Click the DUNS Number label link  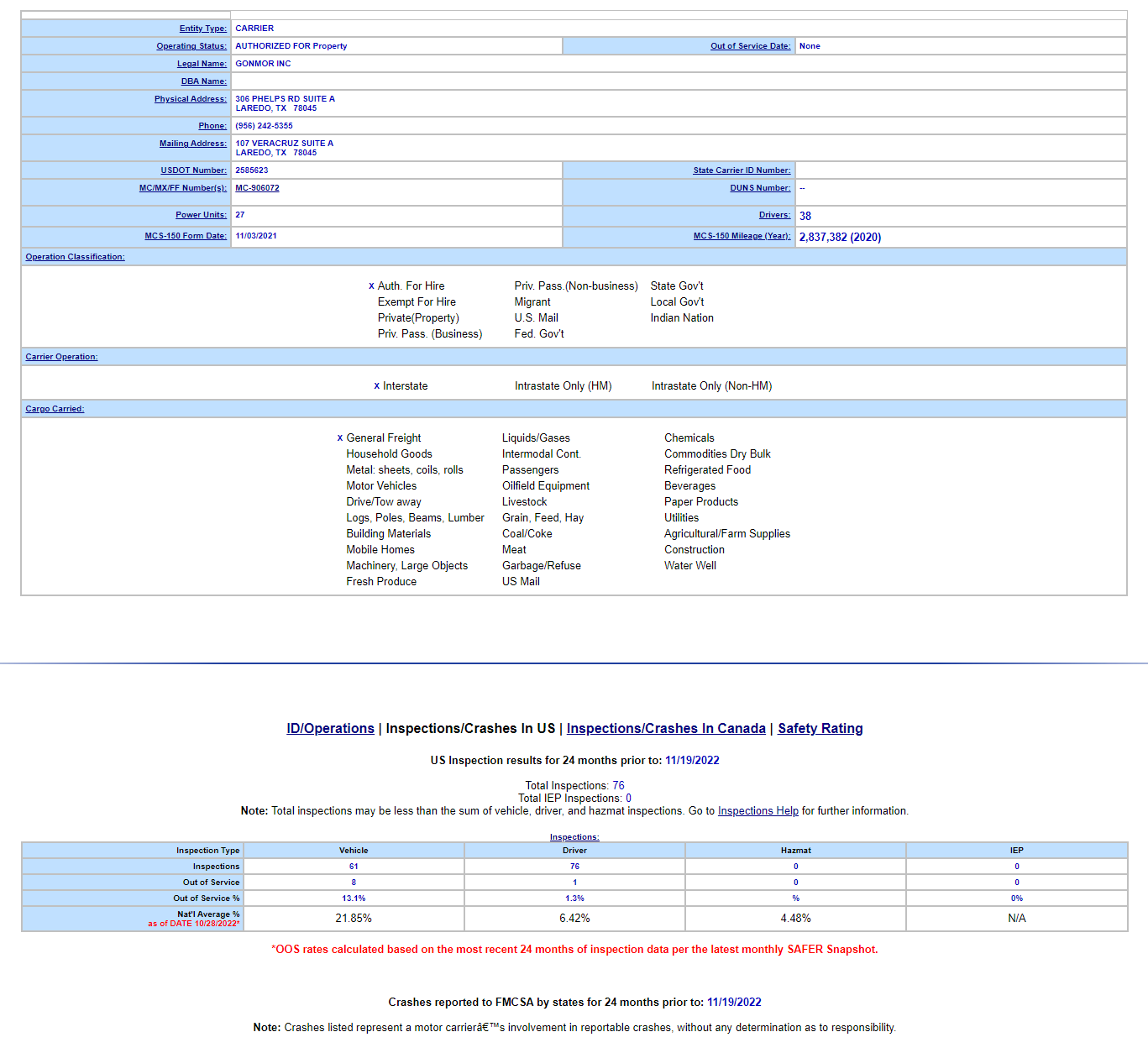pos(760,188)
